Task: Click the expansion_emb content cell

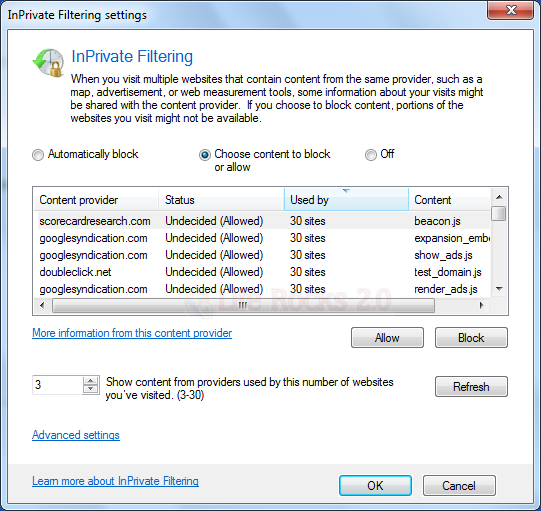Action: point(452,238)
